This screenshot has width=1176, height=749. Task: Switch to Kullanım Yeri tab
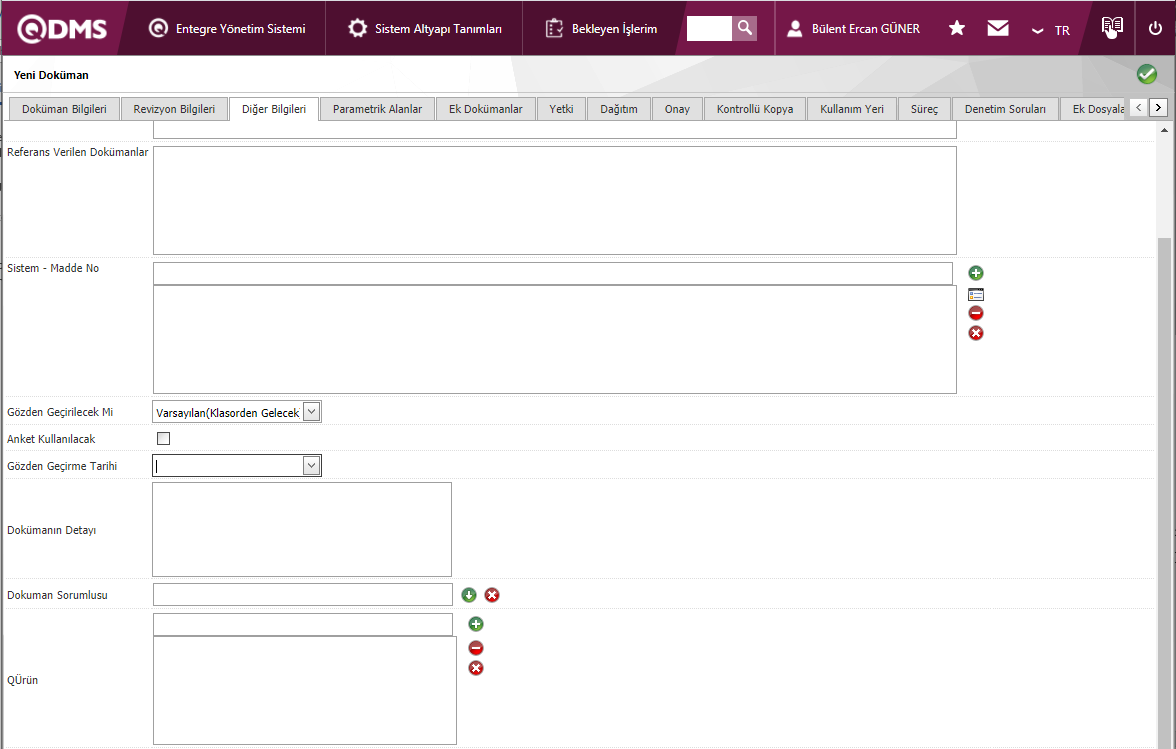852,109
